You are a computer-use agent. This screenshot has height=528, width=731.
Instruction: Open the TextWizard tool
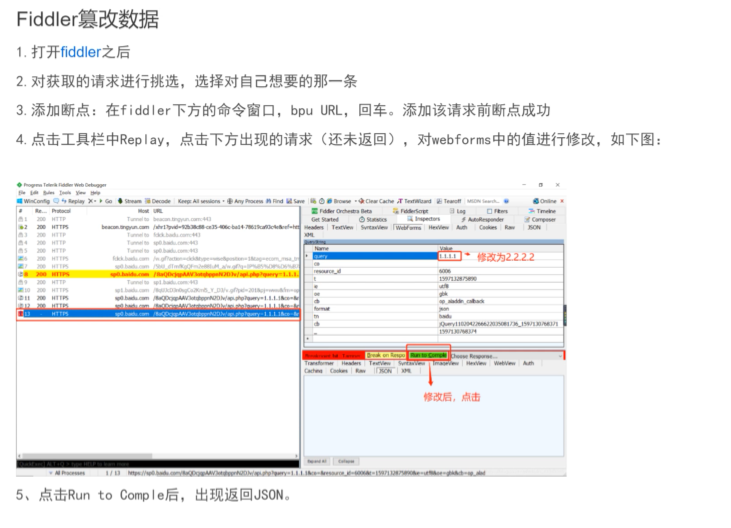(414, 201)
